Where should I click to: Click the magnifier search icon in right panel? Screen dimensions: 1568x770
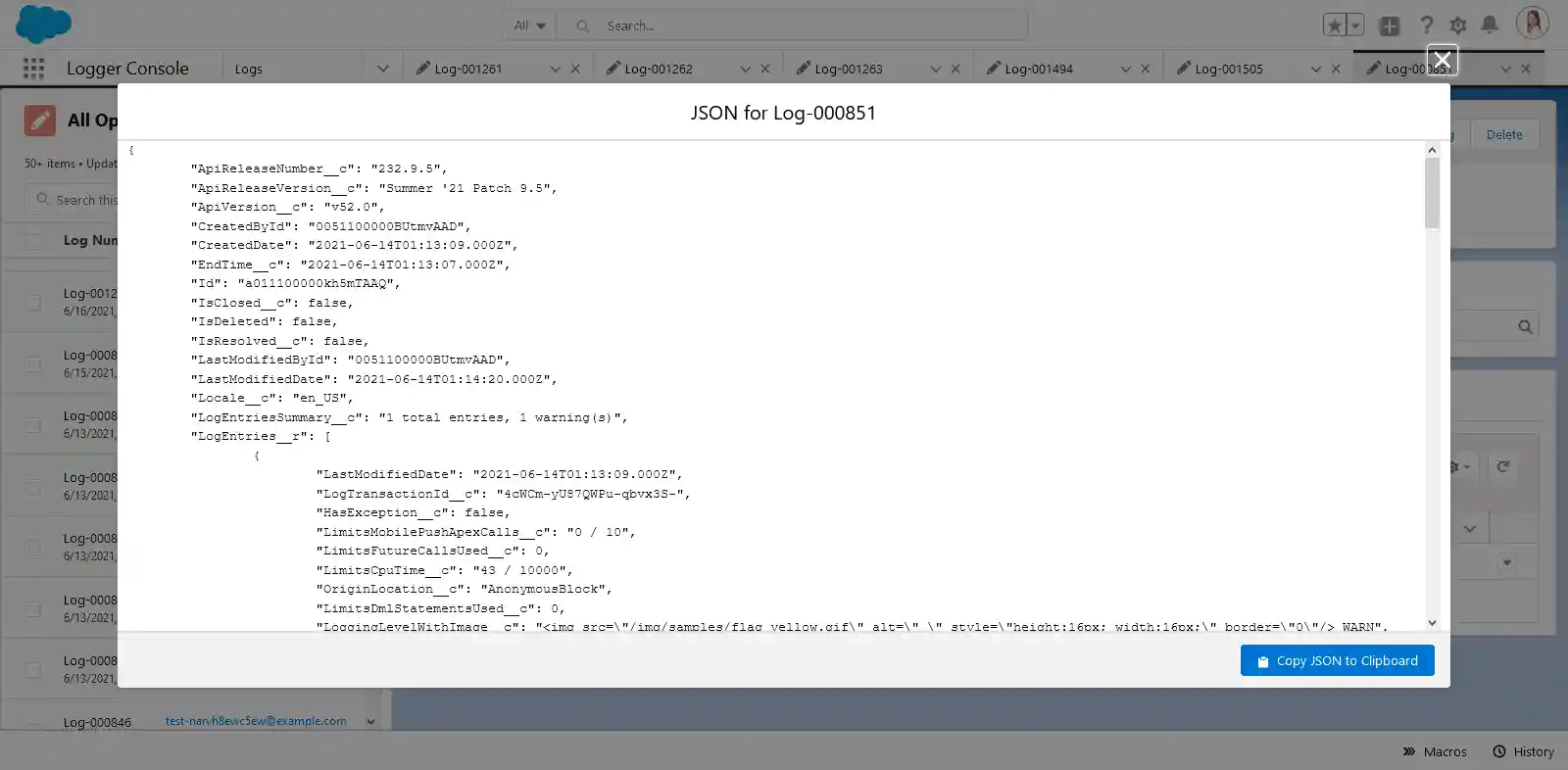point(1525,326)
